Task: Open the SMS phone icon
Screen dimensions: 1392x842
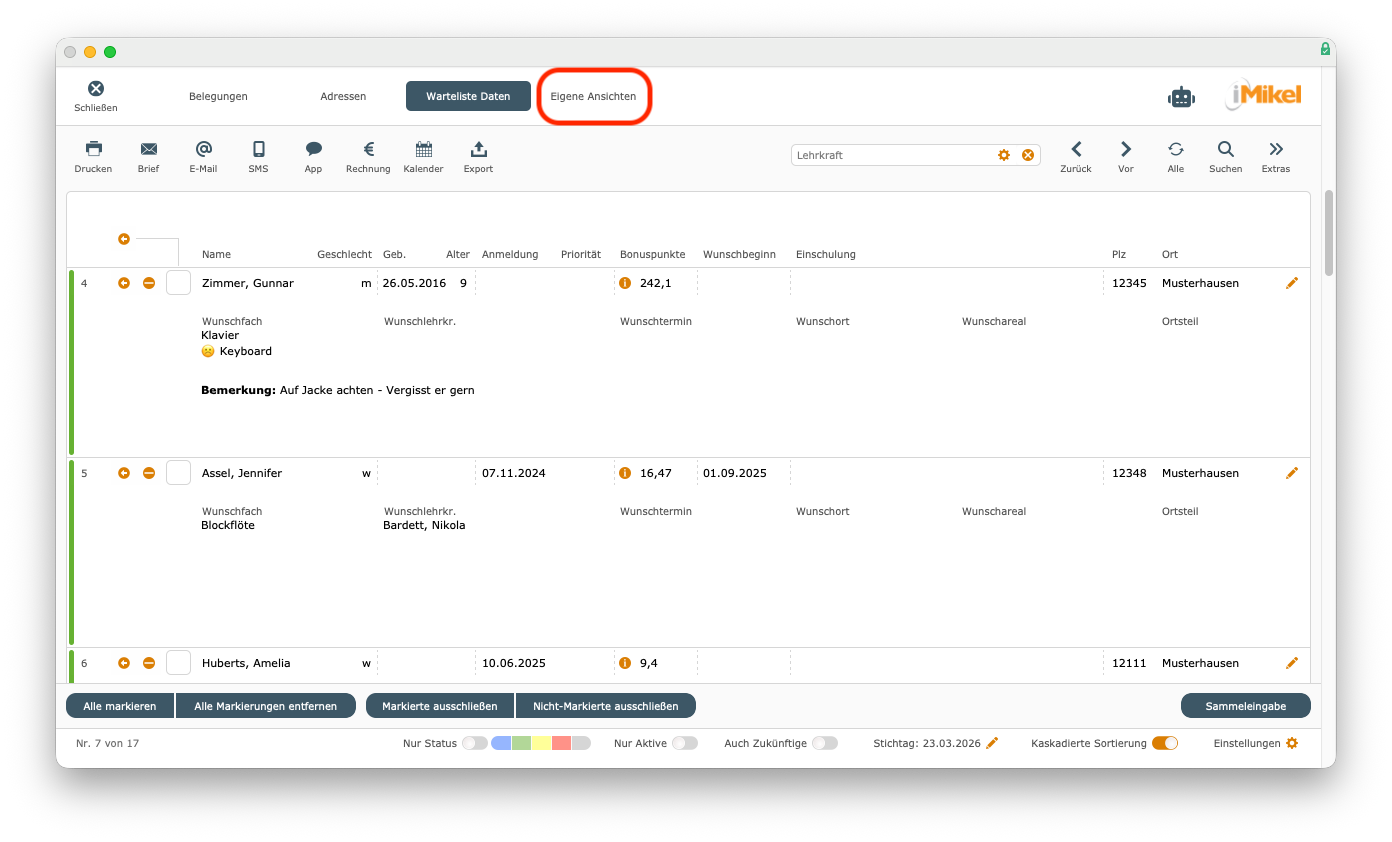Action: [258, 150]
